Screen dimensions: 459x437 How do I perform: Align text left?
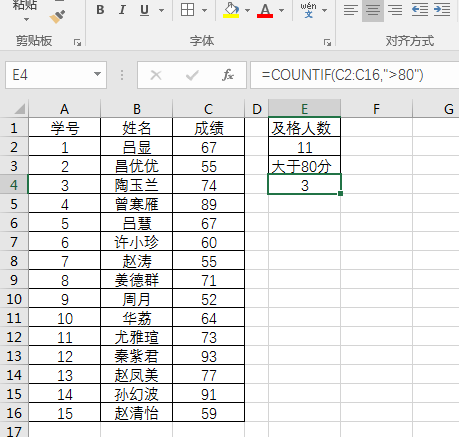point(351,10)
